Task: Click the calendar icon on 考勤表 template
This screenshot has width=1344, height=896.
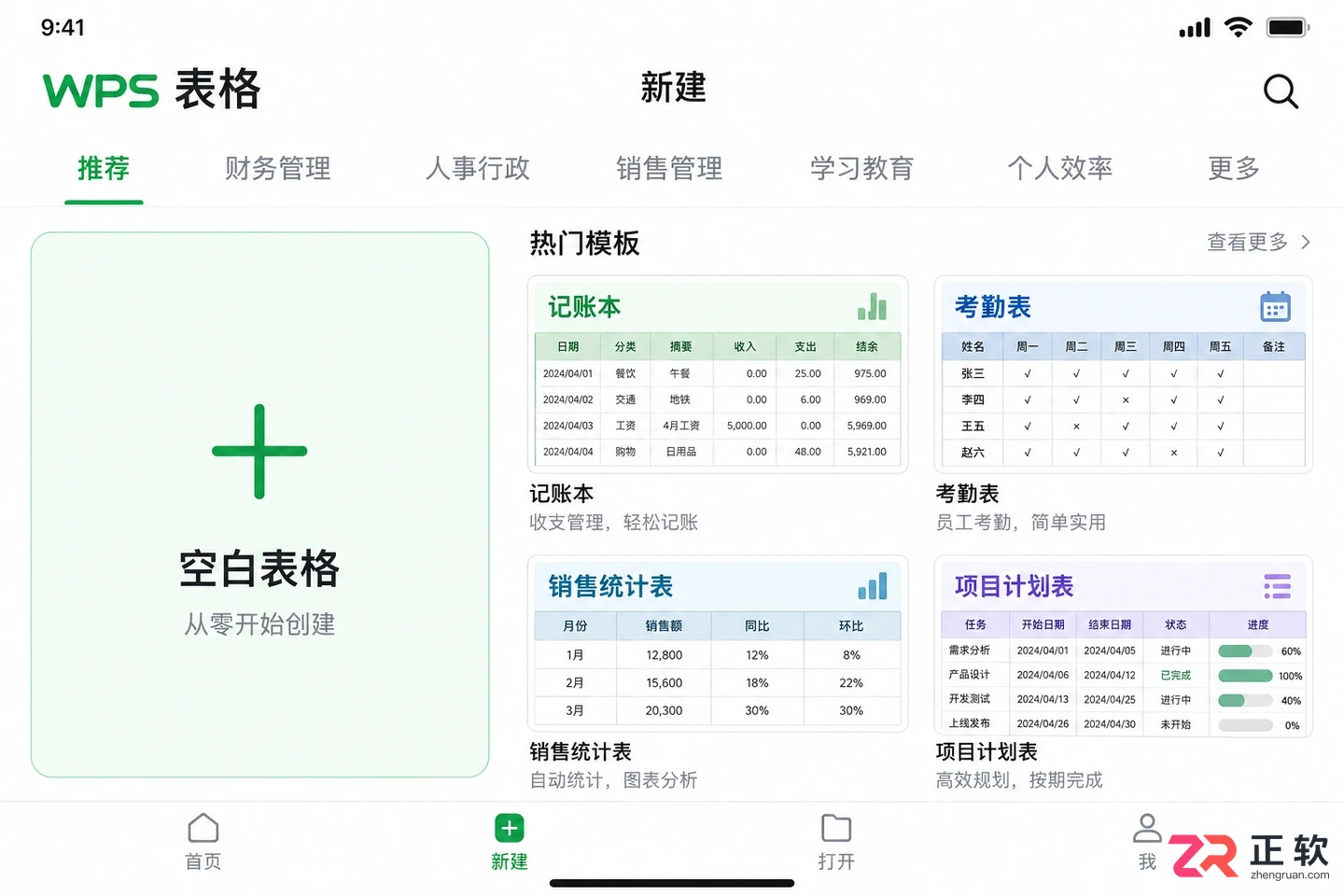Action: [x=1275, y=306]
